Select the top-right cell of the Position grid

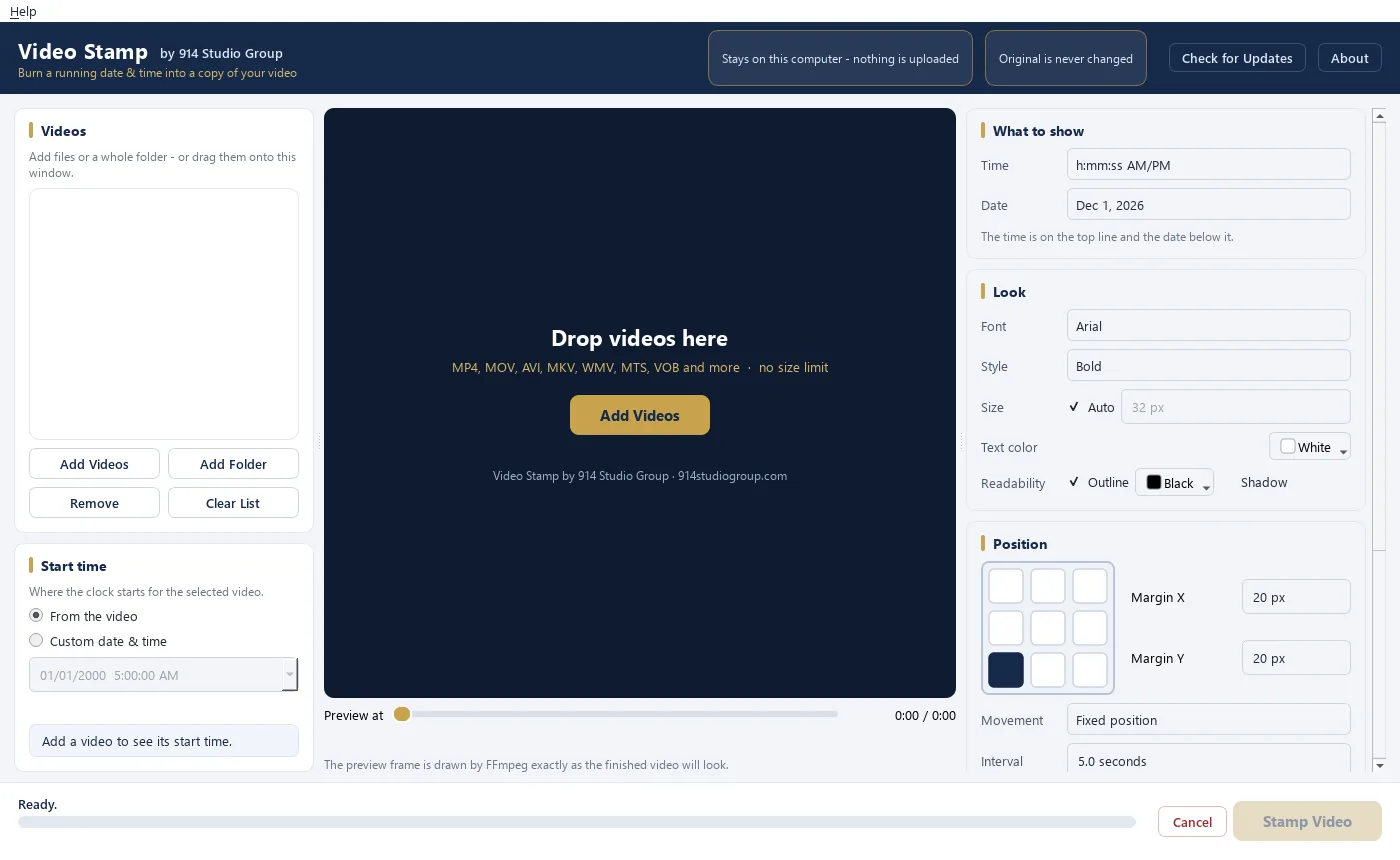coord(1090,586)
